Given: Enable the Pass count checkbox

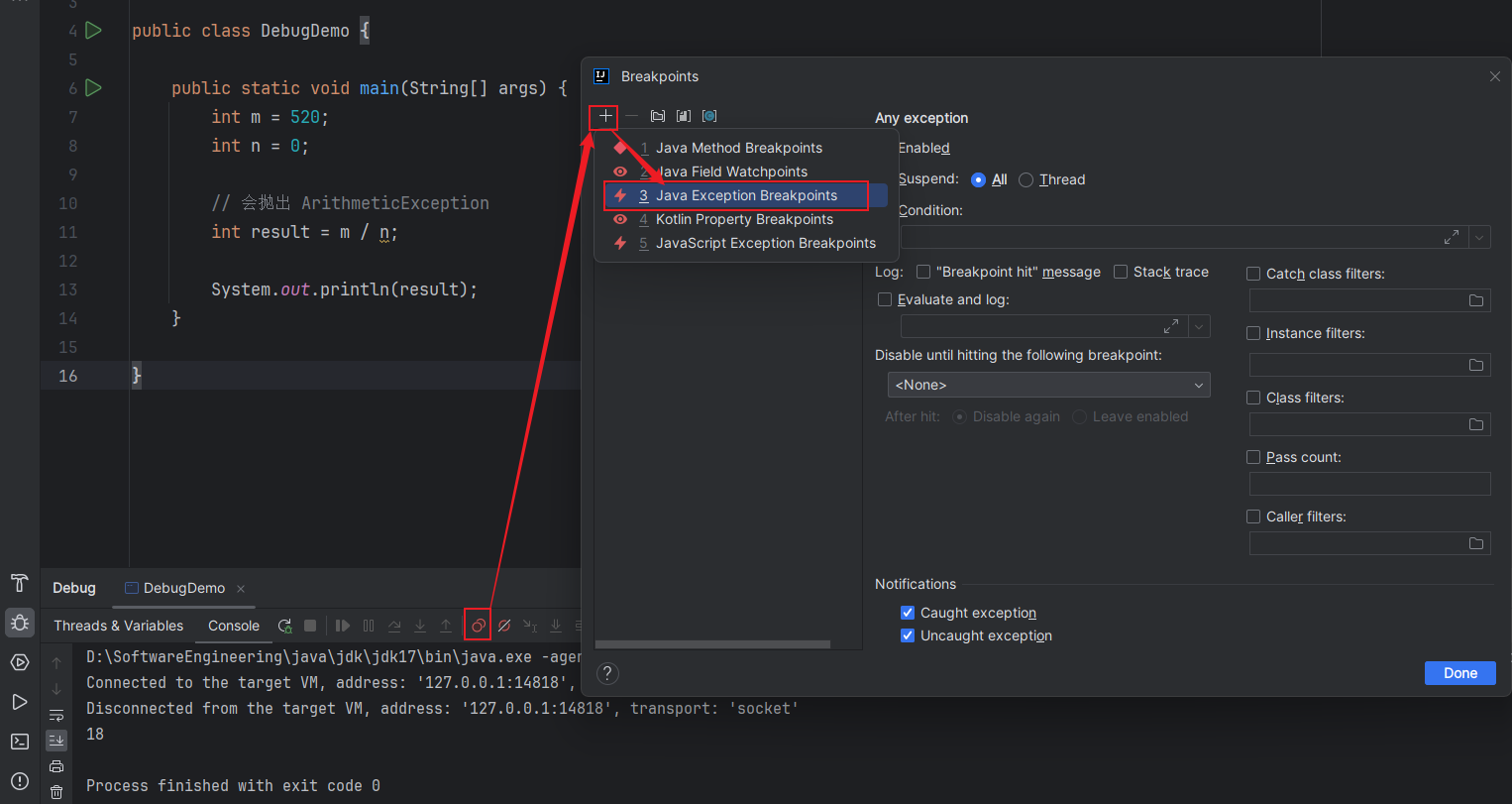Looking at the screenshot, I should coord(1253,457).
